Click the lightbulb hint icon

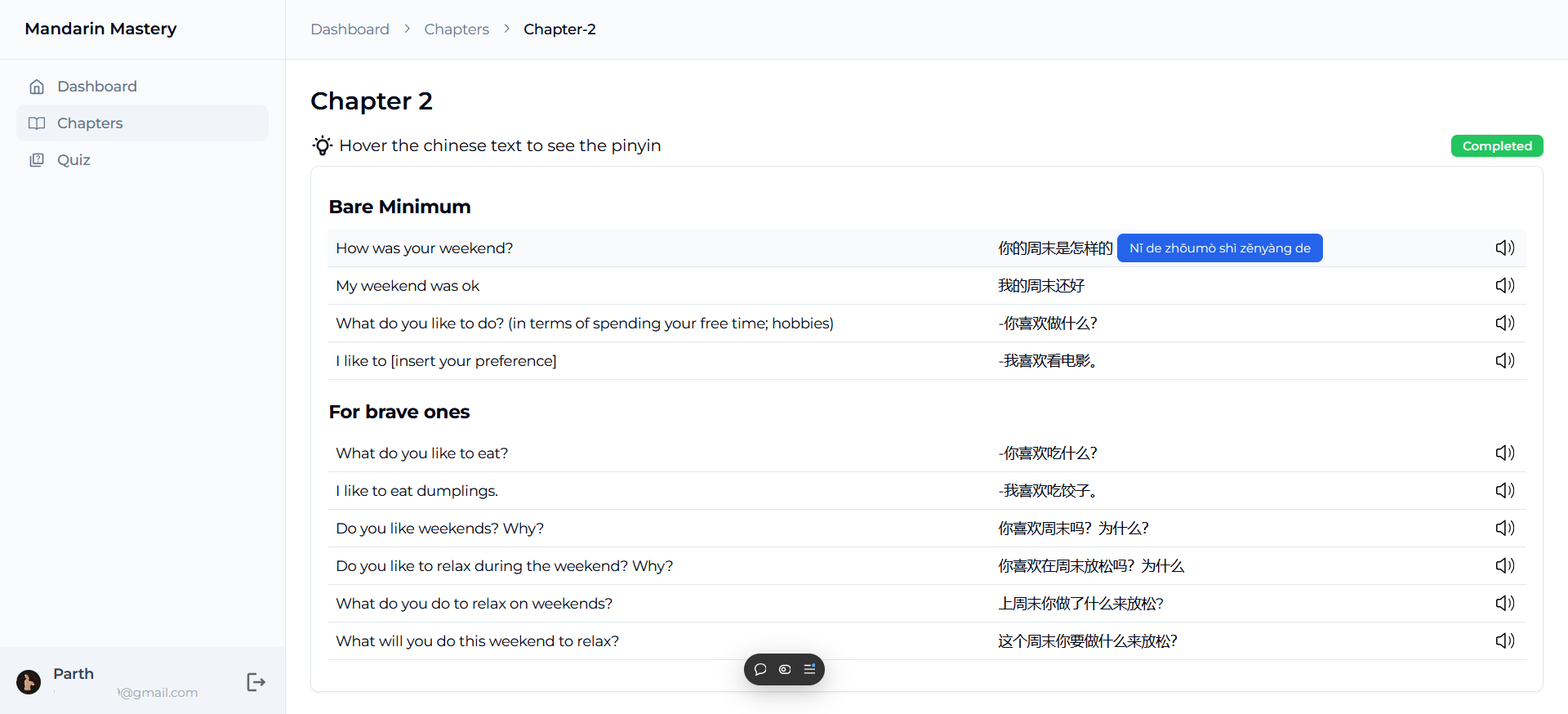[323, 145]
